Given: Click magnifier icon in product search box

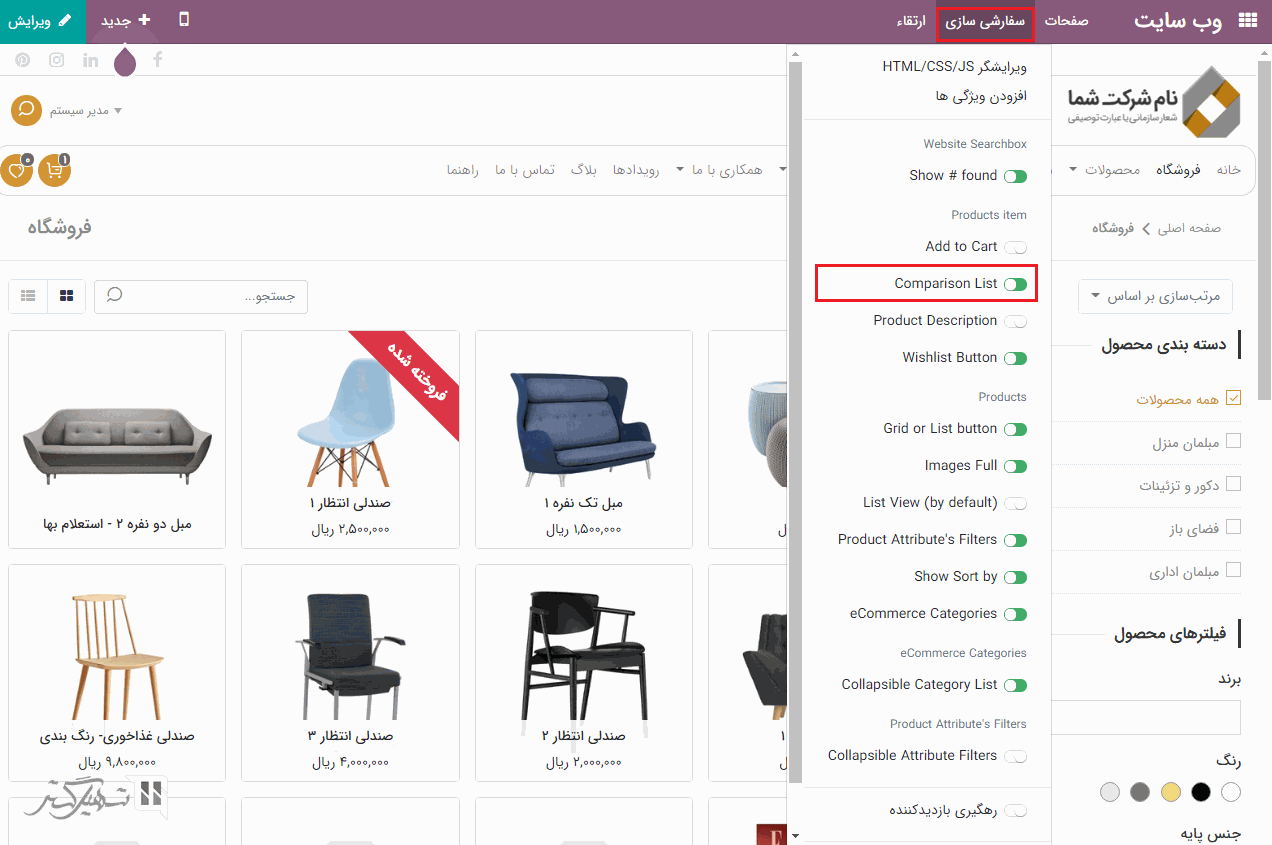Looking at the screenshot, I should (114, 296).
